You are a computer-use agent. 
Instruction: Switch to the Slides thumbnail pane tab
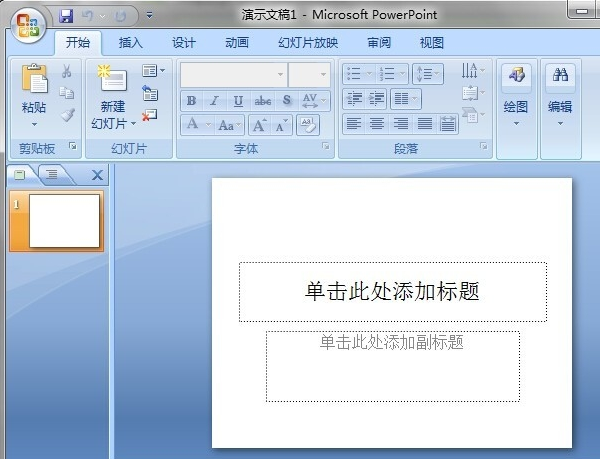[20, 175]
